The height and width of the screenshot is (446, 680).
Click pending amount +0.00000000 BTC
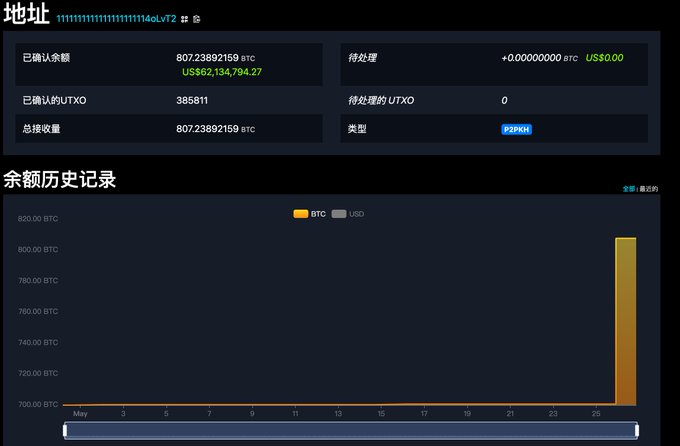[x=539, y=58]
